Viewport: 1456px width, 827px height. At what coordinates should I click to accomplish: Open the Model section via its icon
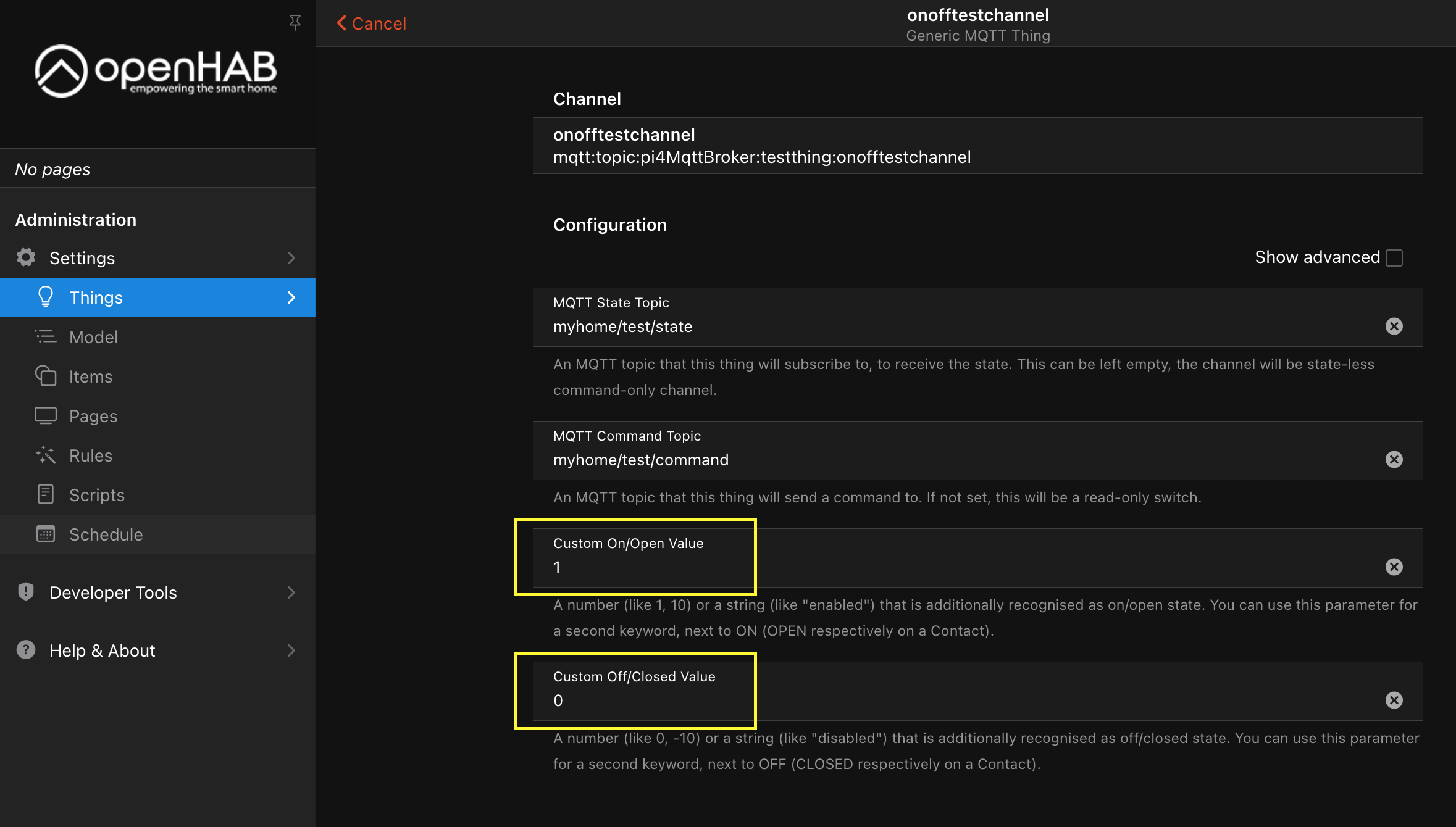point(46,337)
